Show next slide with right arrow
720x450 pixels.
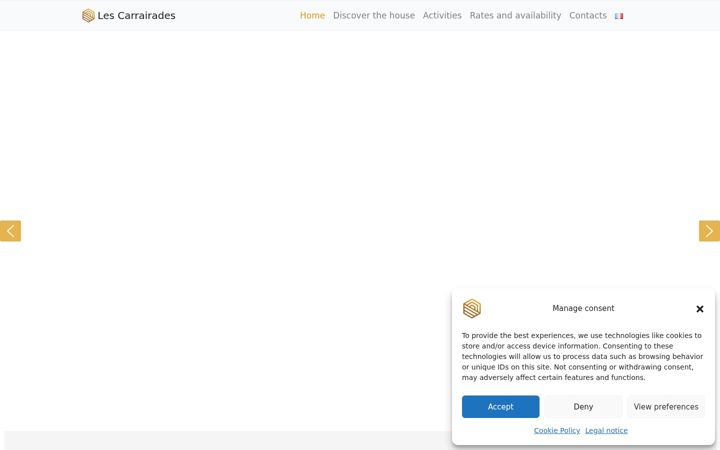click(709, 231)
